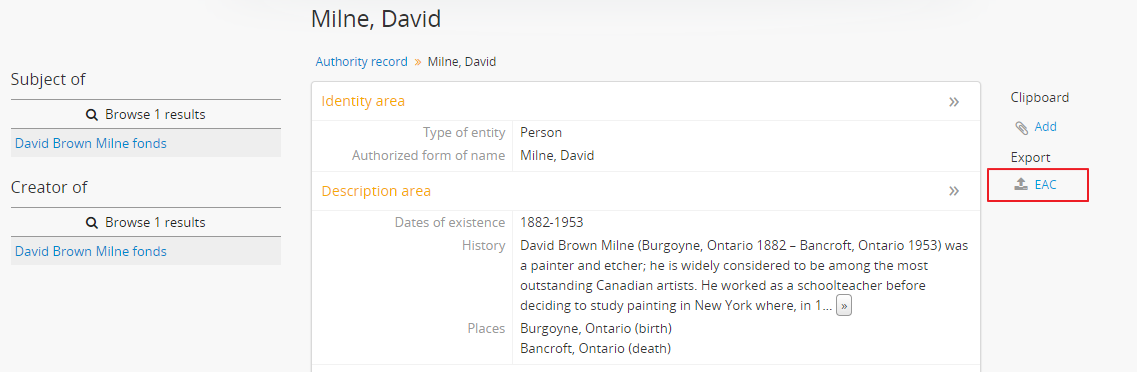Click the Milne, David page title
Image resolution: width=1137 pixels, height=372 pixels.
click(376, 19)
